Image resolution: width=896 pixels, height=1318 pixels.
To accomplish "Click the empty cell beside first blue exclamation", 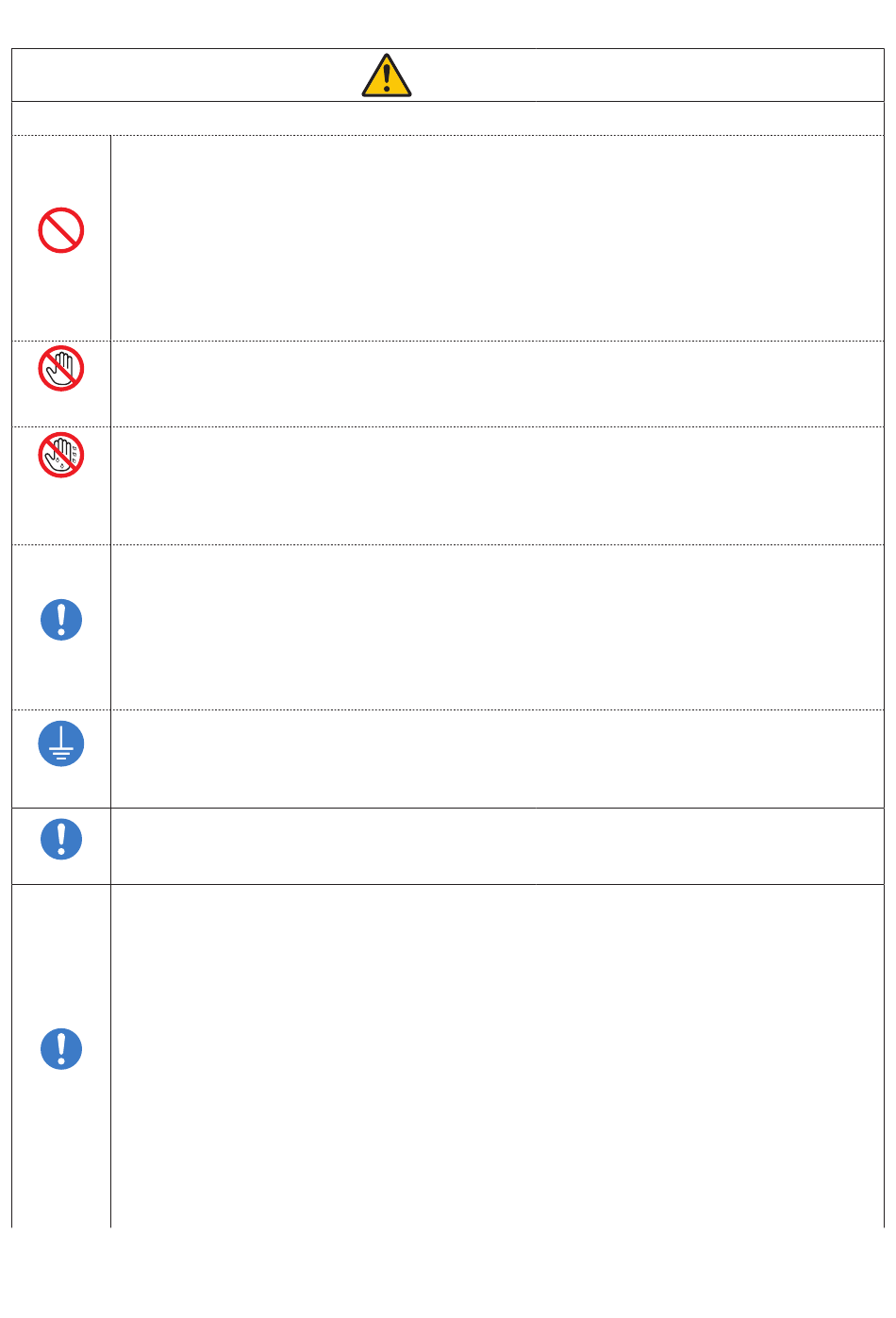I will [497, 627].
